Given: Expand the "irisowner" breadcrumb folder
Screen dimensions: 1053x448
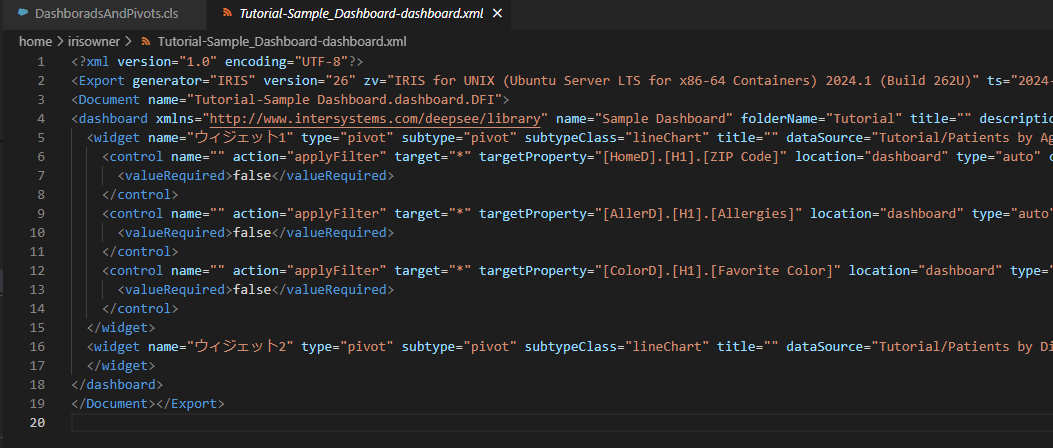Looking at the screenshot, I should click(x=96, y=42).
